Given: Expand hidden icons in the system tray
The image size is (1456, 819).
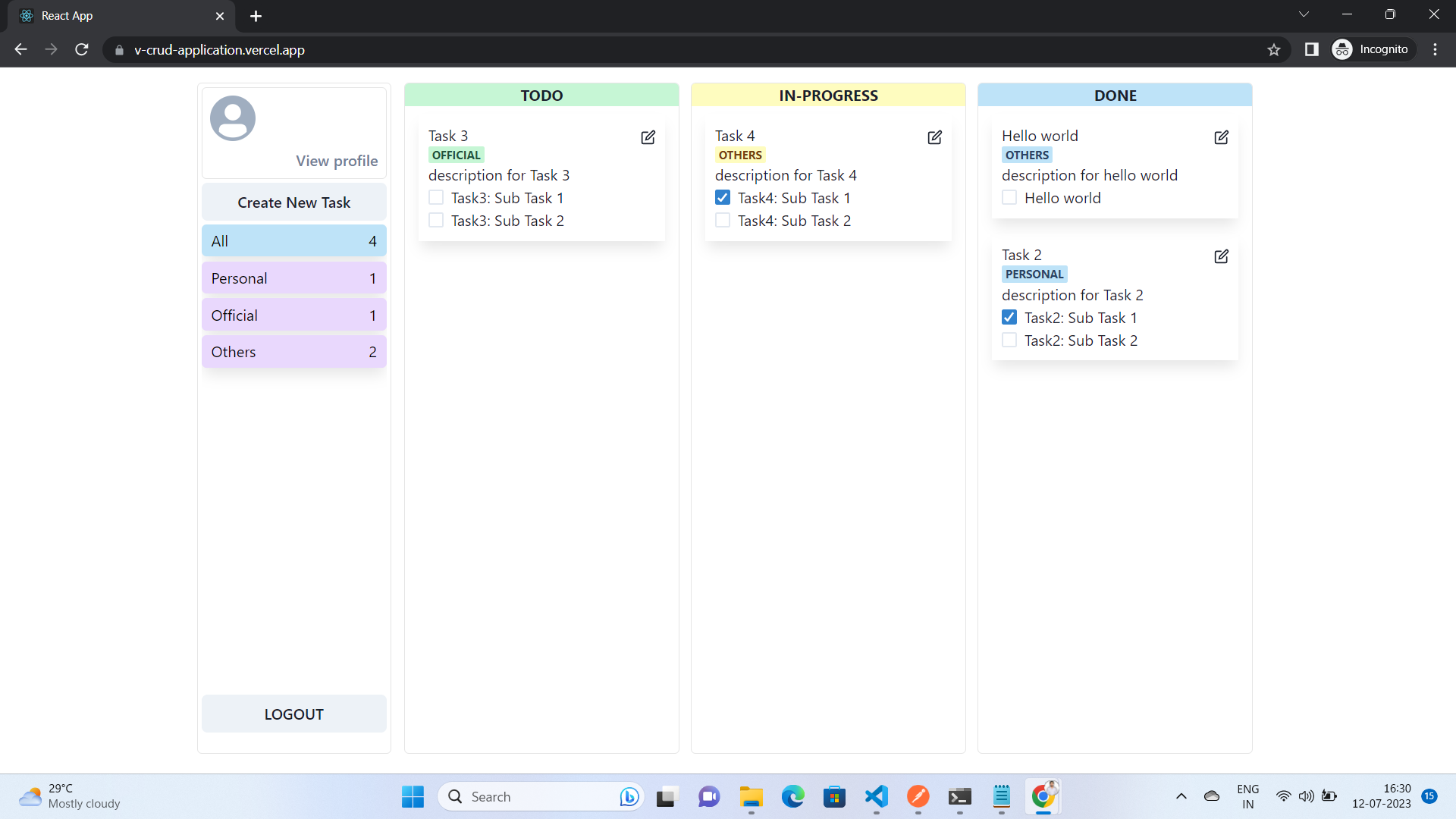Looking at the screenshot, I should [1181, 796].
